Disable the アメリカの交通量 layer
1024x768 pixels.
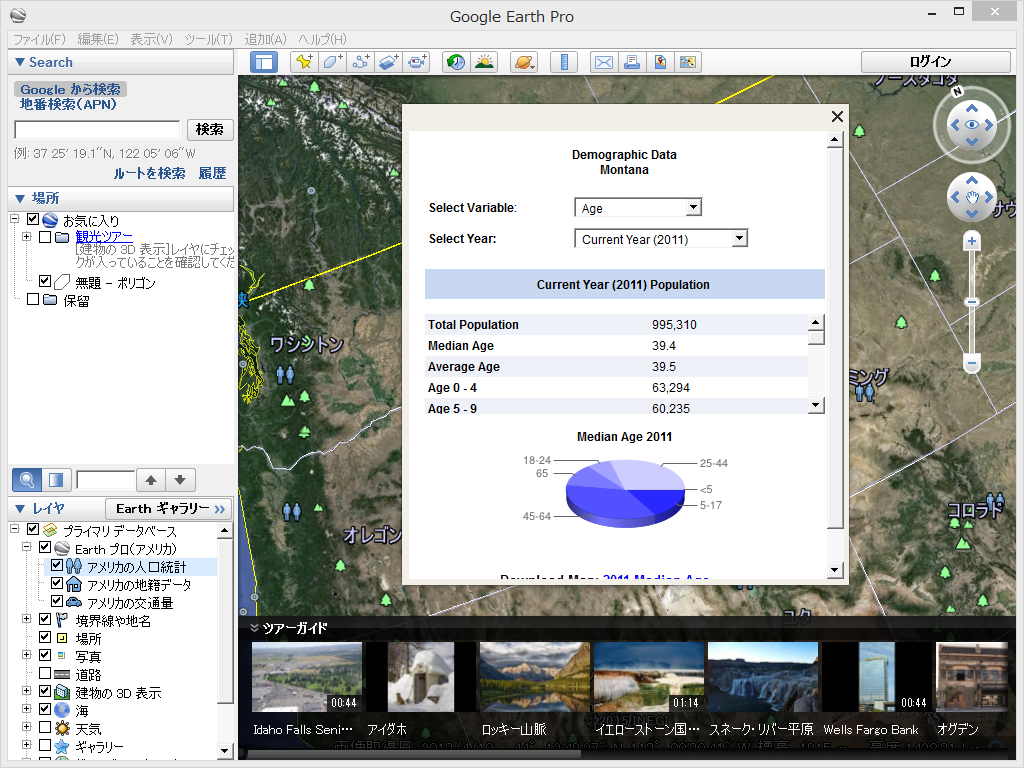click(x=56, y=601)
